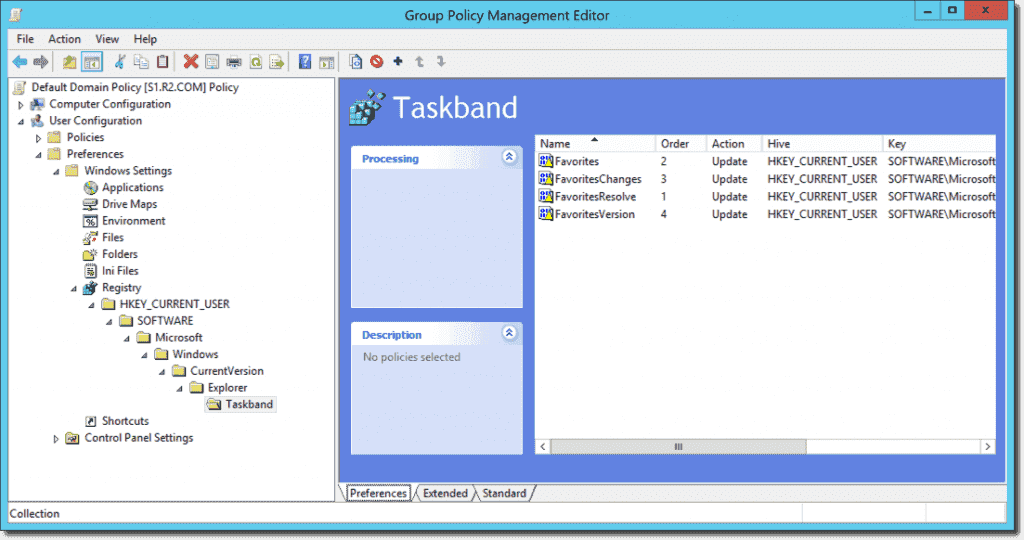Click the Forward arrow toolbar icon
Screen dimensions: 1024x540
(x=40, y=62)
